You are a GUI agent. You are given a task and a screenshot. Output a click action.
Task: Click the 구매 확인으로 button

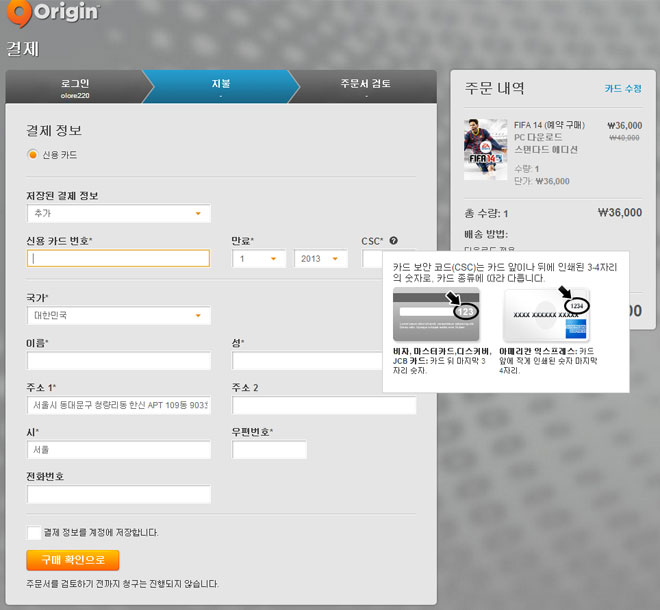[x=73, y=560]
